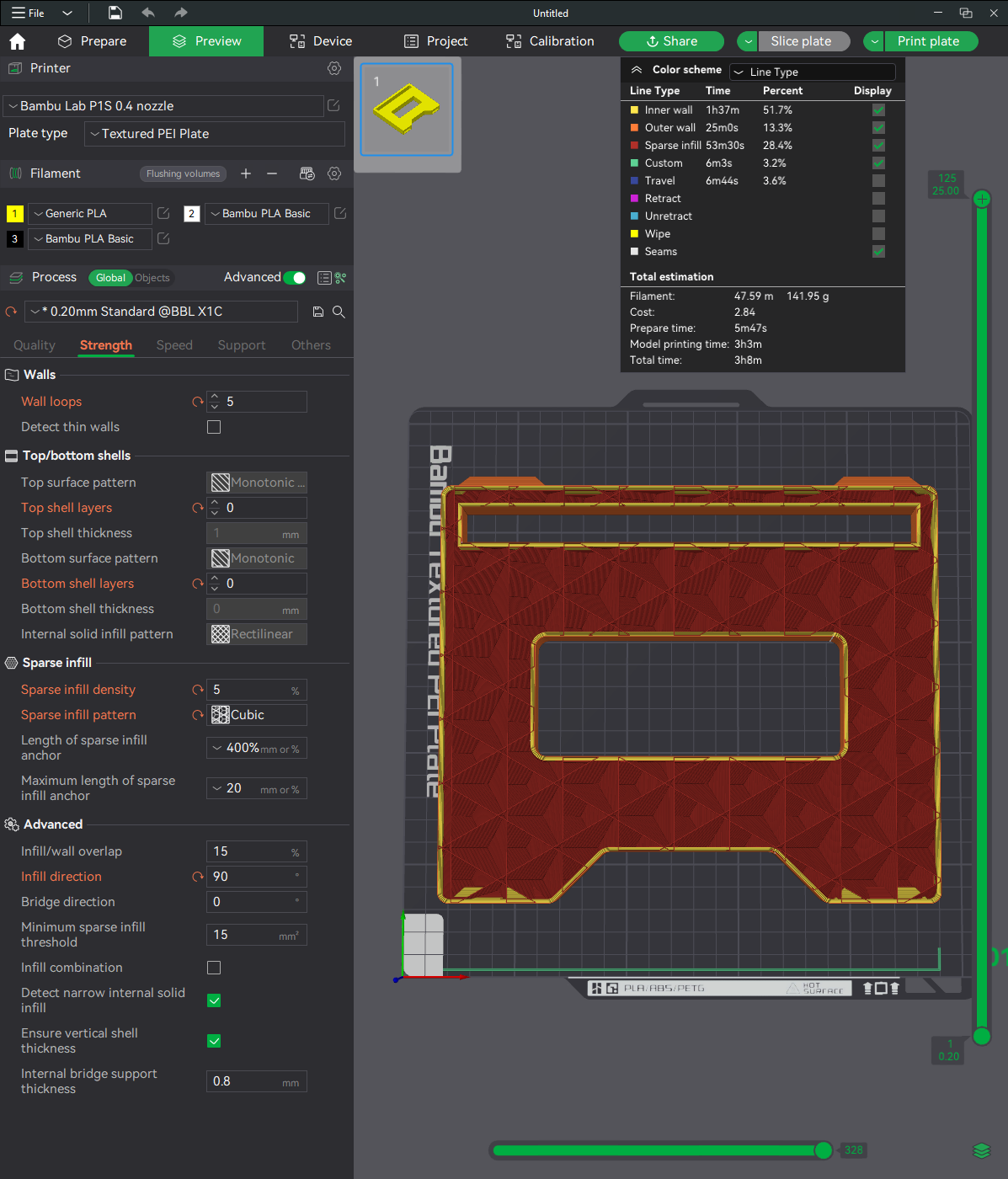1008x1179 pixels.
Task: Open printer settings gear icon
Action: (334, 68)
